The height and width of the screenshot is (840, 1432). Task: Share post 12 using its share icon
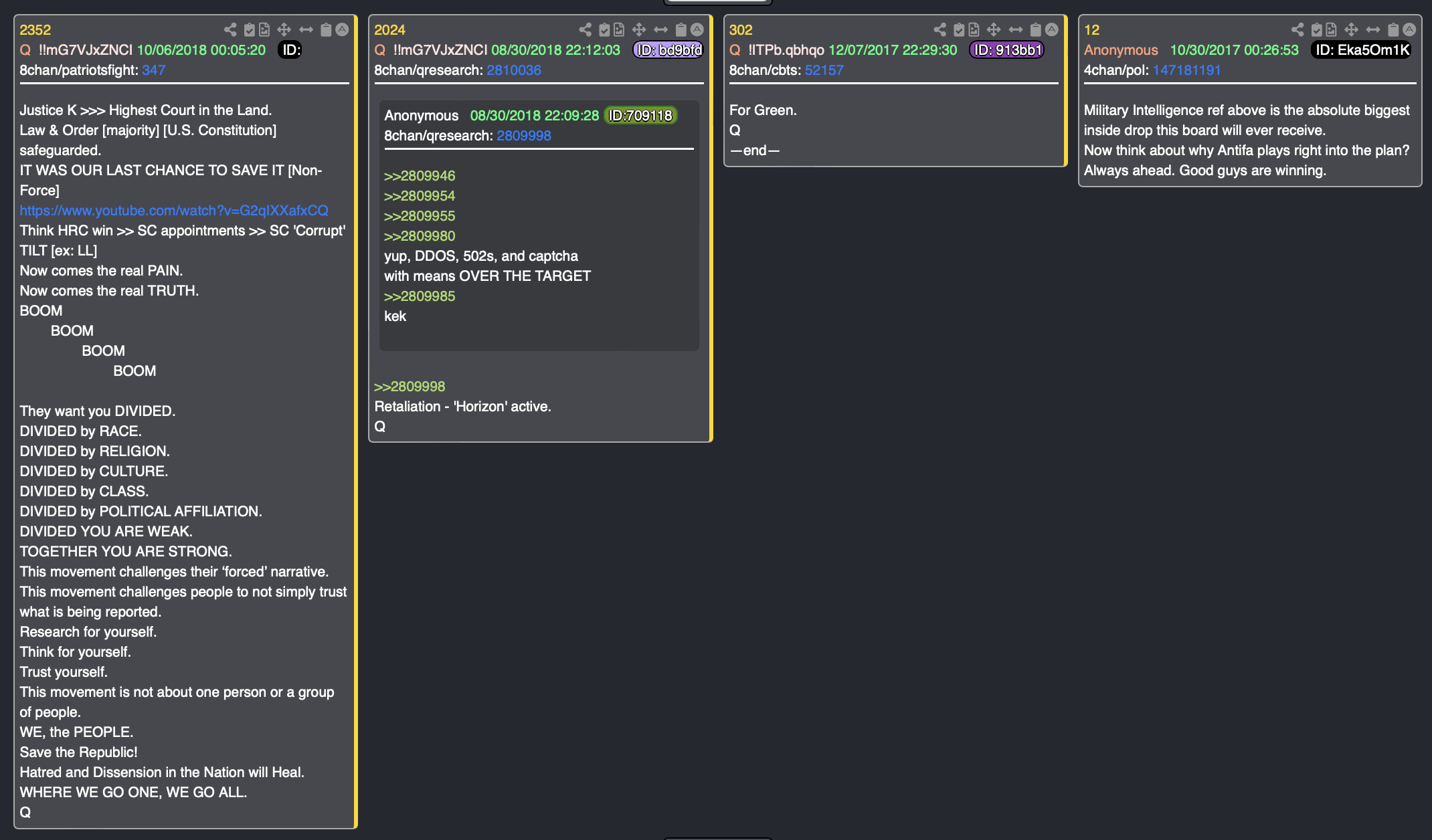pyautogui.click(x=1297, y=29)
